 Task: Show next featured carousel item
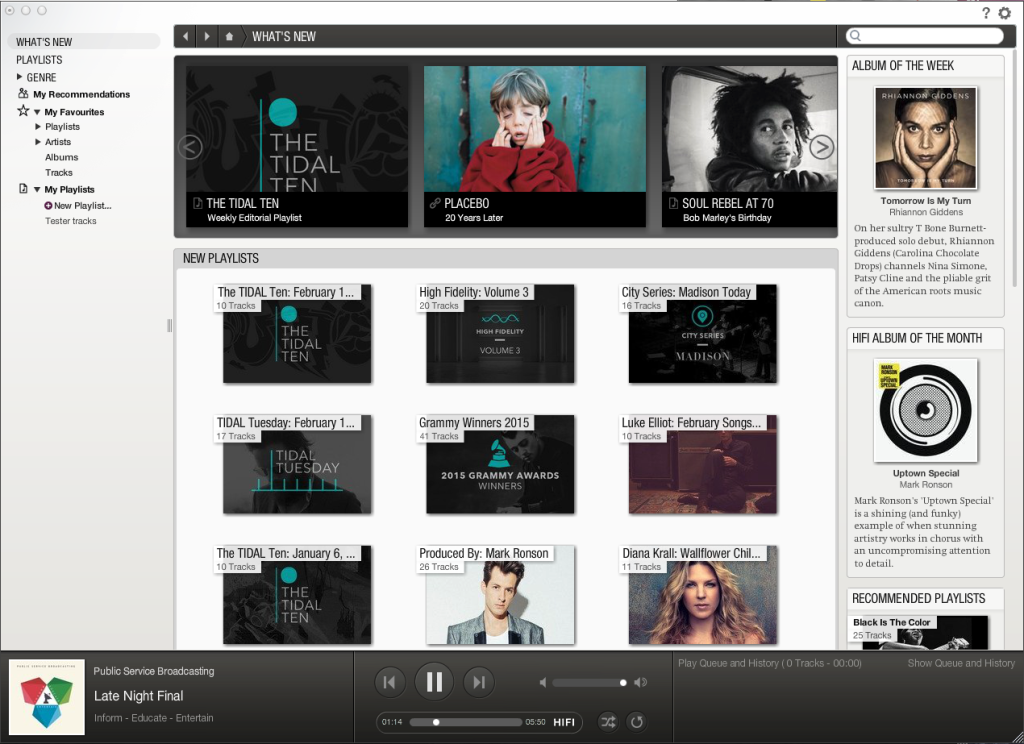[x=821, y=147]
